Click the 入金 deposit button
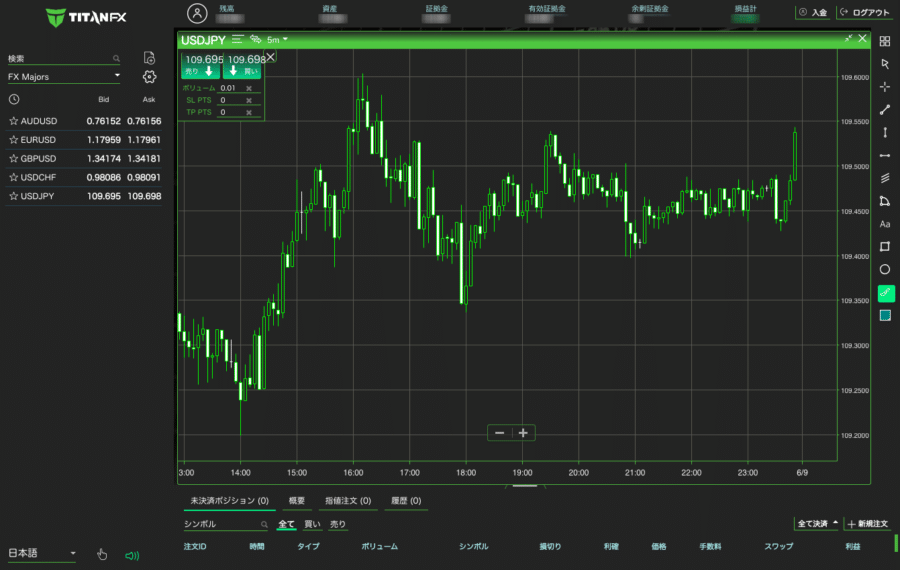The image size is (900, 570). click(813, 12)
